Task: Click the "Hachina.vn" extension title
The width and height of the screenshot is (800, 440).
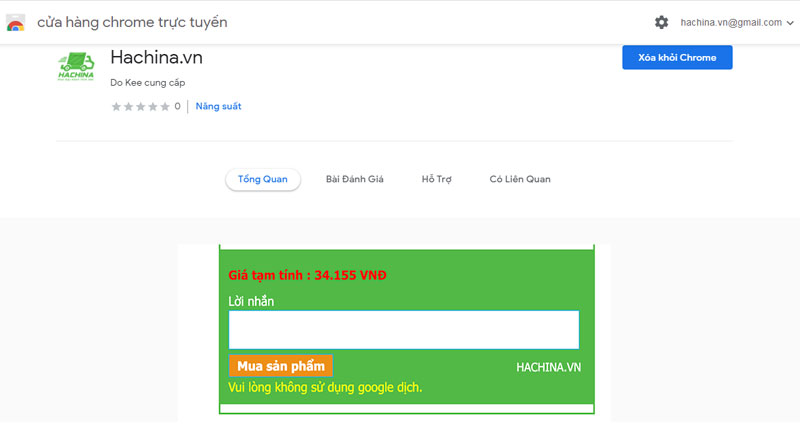Action: point(156,58)
